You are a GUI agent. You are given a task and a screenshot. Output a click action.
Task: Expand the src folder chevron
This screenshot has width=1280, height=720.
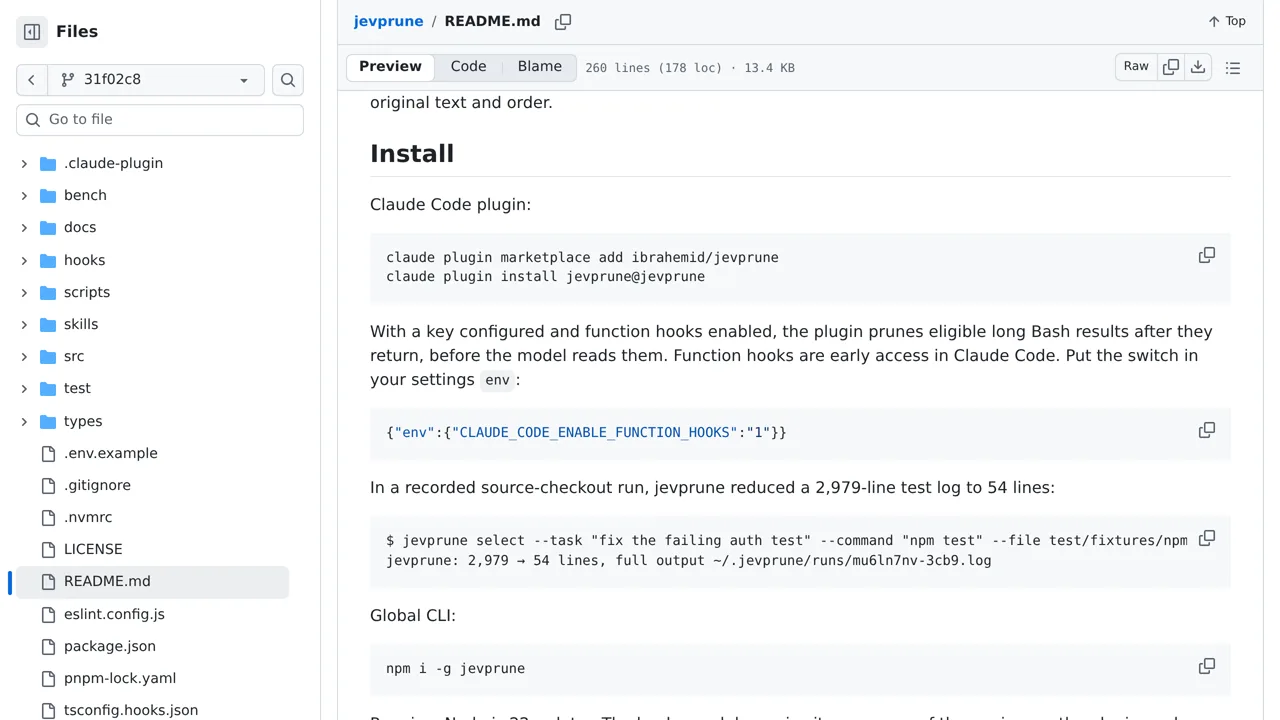point(24,356)
